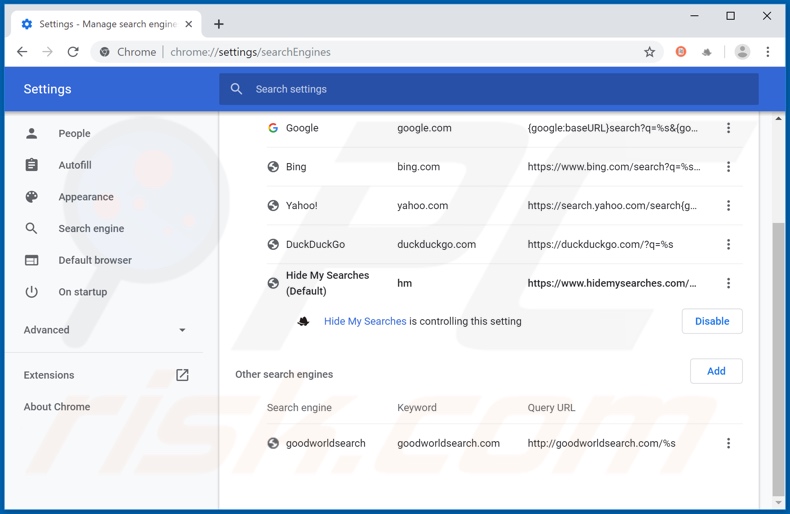Image resolution: width=790 pixels, height=514 pixels.
Task: Open the more actions menu for goodworldsearch
Action: pyautogui.click(x=728, y=443)
